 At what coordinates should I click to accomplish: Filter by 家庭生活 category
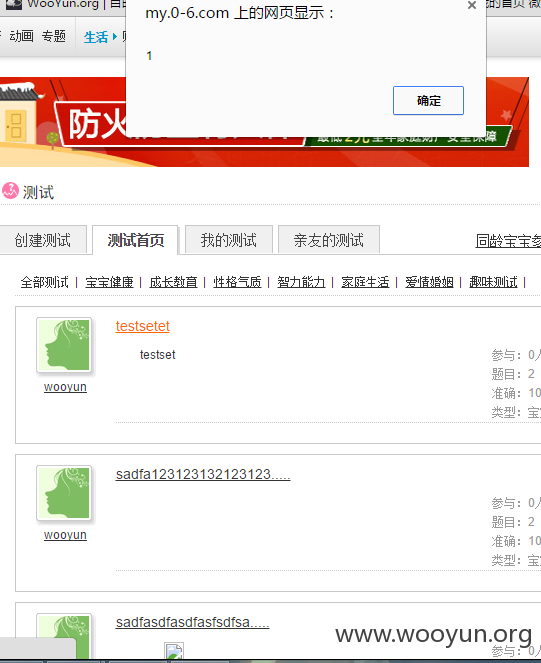[365, 282]
